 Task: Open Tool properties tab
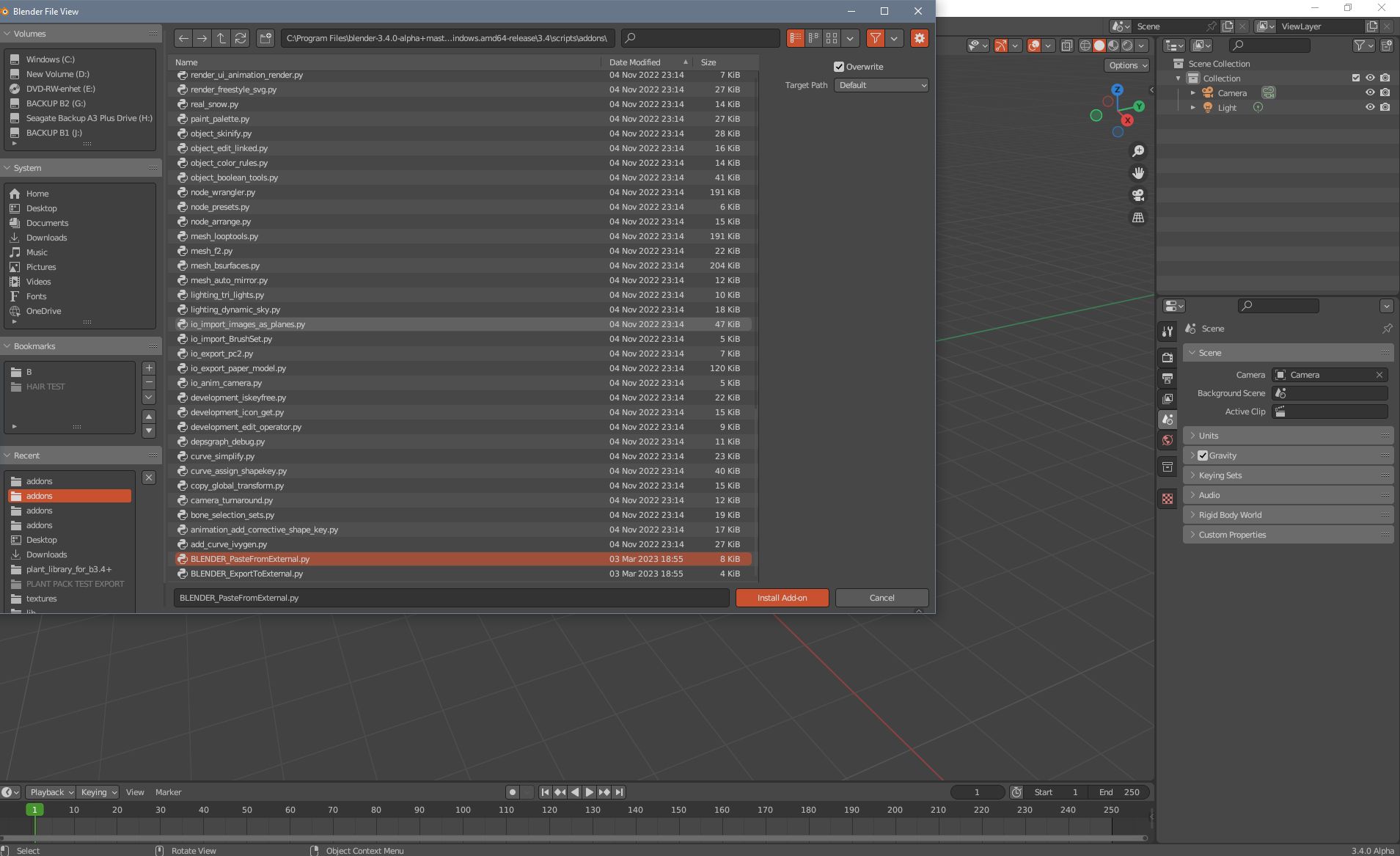click(x=1168, y=332)
